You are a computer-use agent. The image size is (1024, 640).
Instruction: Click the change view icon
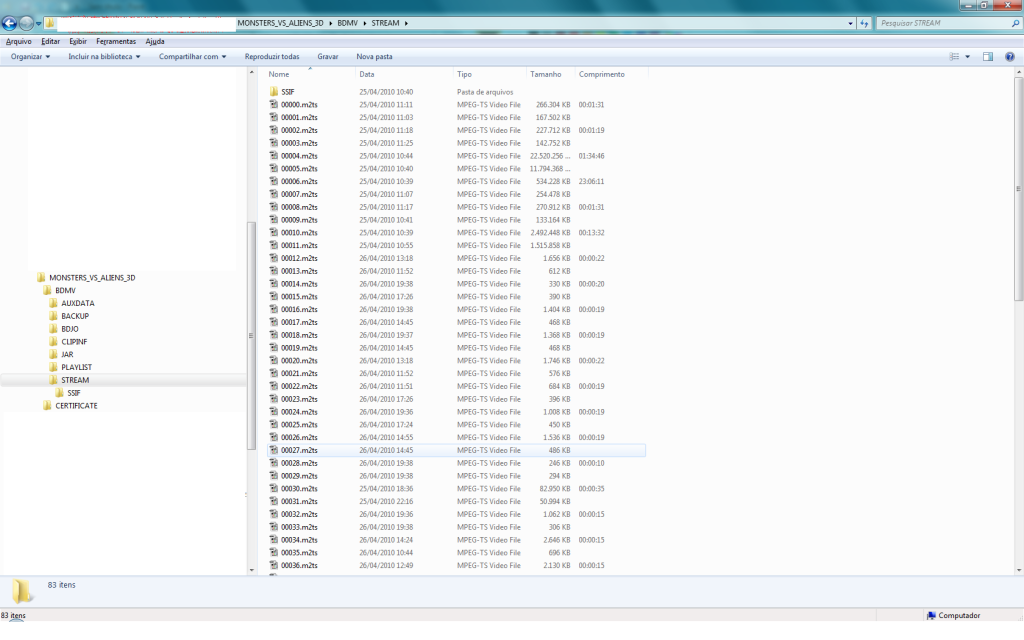954,57
